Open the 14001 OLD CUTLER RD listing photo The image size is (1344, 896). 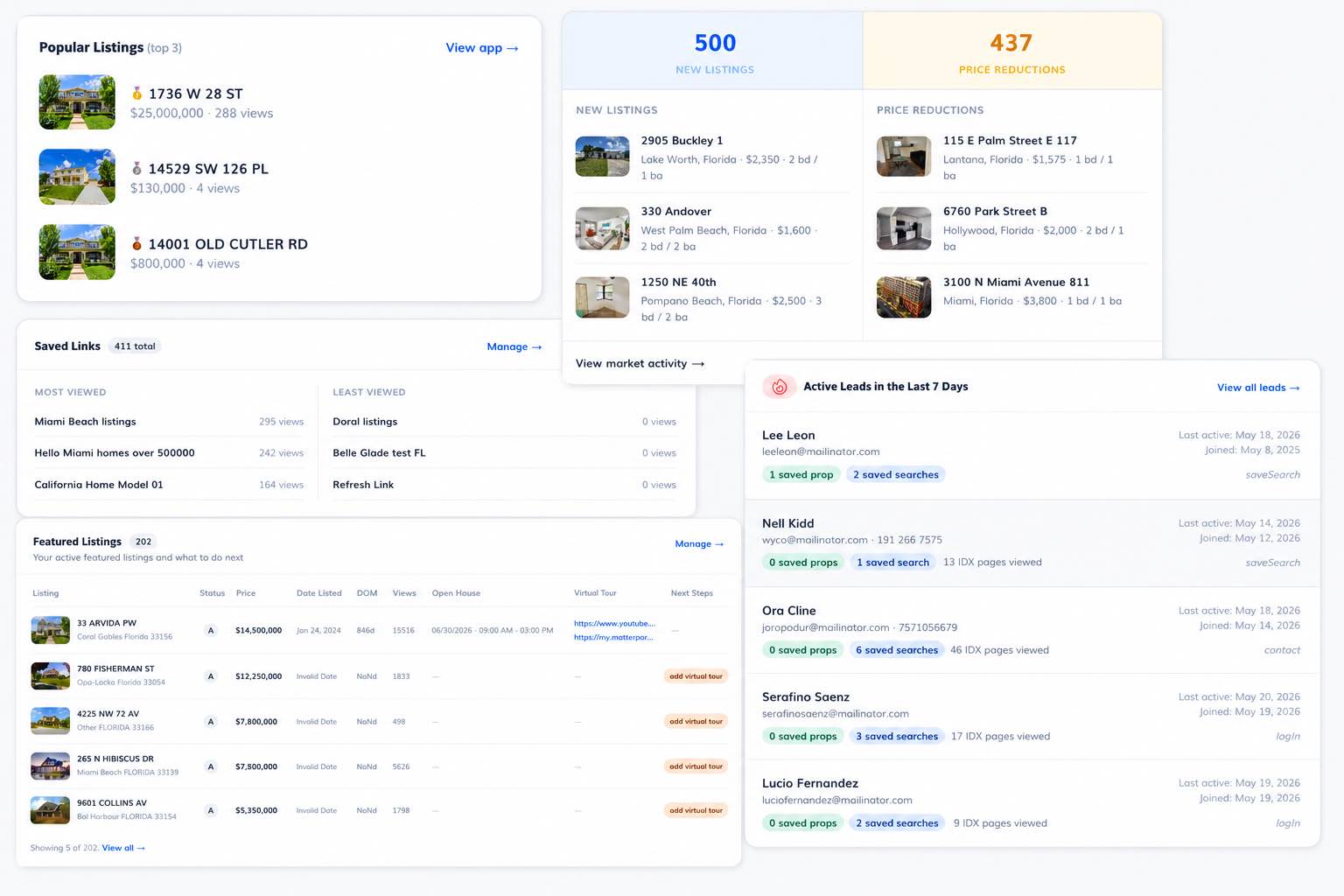tap(77, 252)
